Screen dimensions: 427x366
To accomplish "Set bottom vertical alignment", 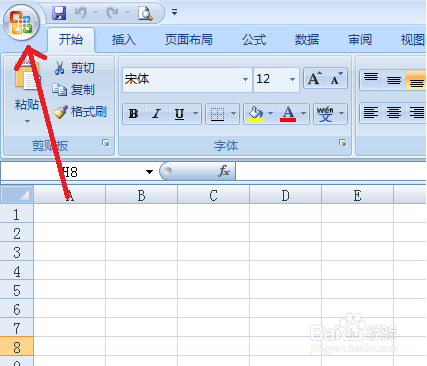I will [416, 79].
